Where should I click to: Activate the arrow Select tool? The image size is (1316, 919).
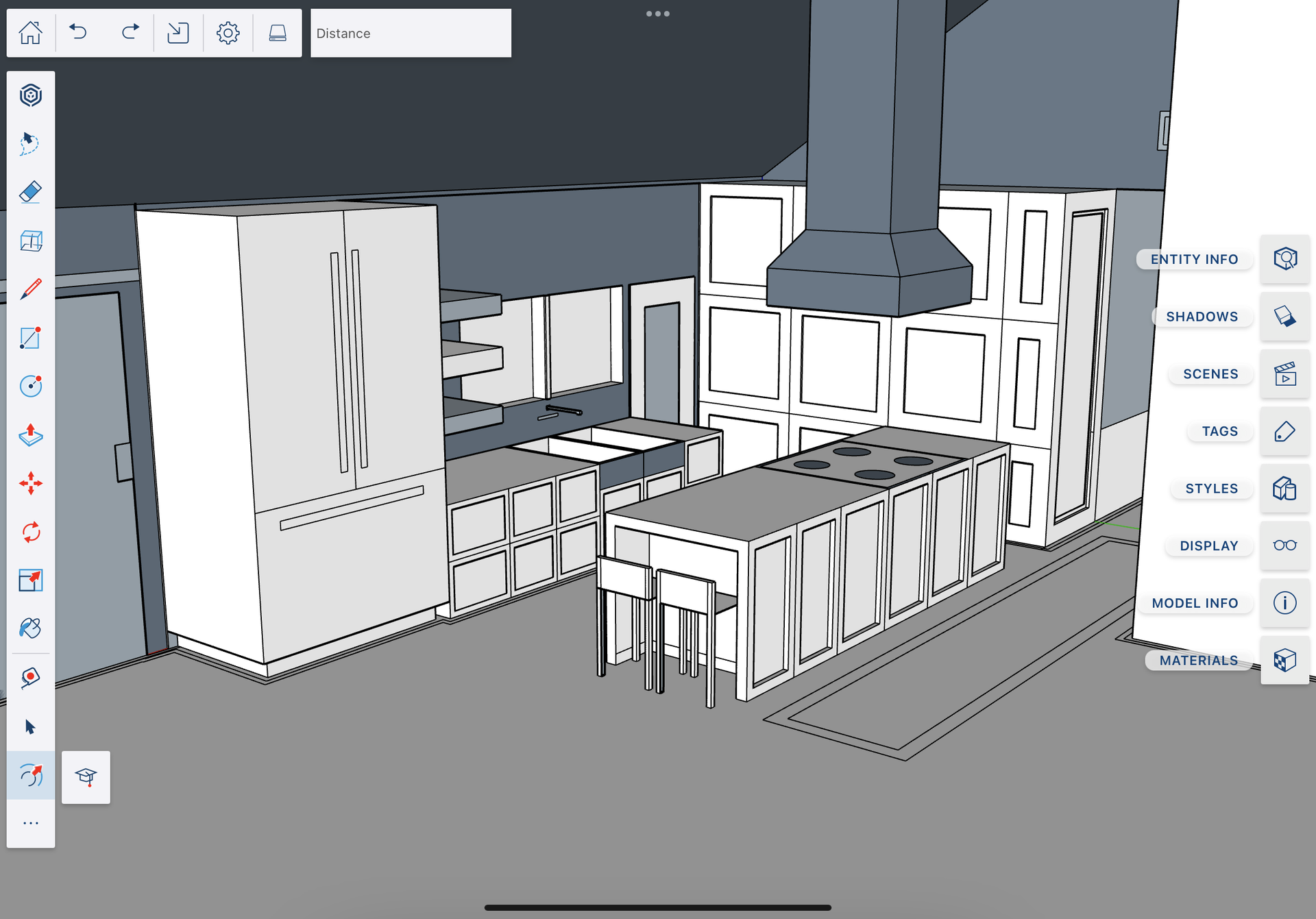pyautogui.click(x=30, y=726)
